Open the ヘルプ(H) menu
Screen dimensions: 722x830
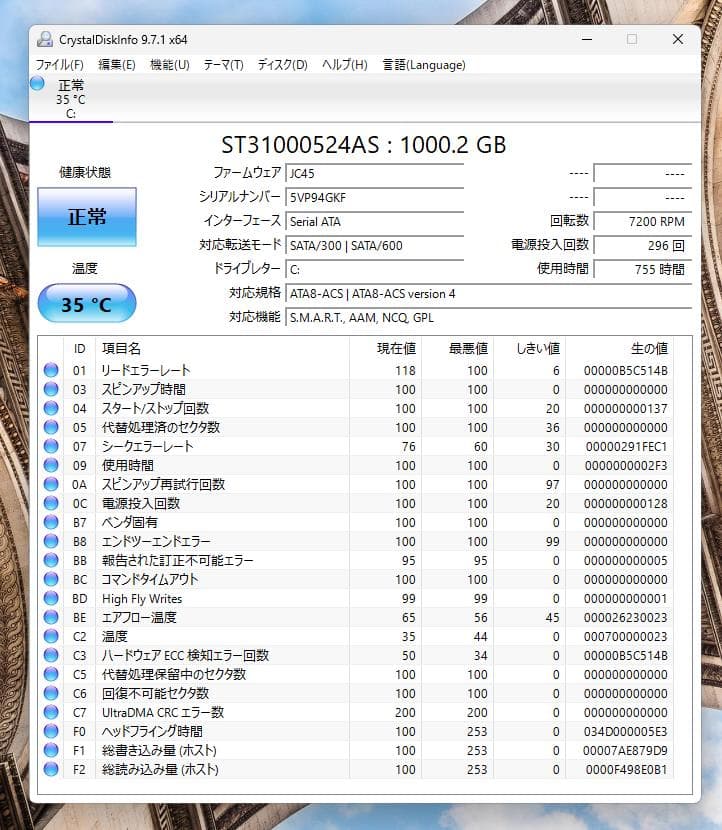pyautogui.click(x=345, y=65)
